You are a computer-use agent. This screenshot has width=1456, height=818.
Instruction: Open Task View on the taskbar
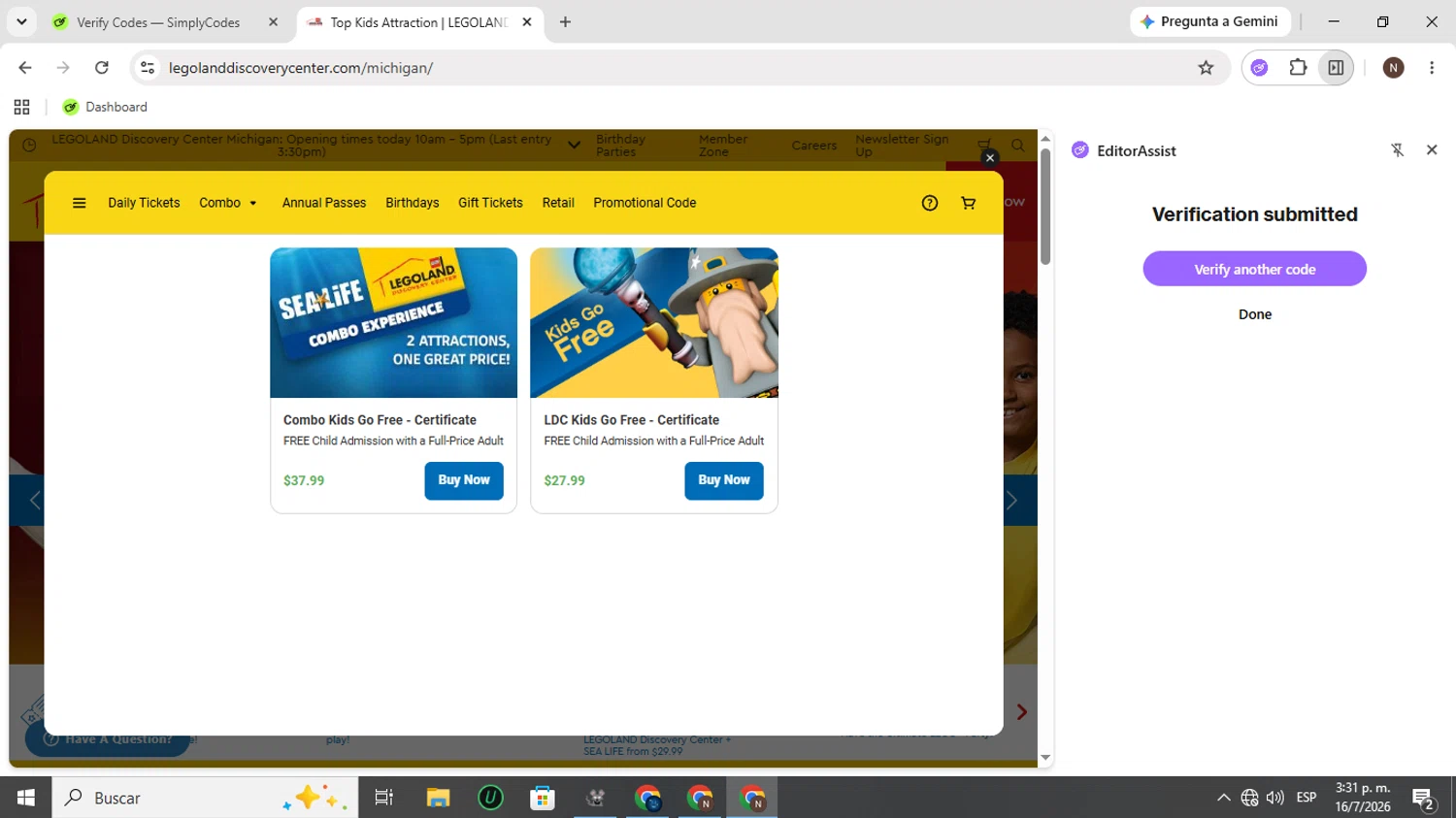(384, 798)
